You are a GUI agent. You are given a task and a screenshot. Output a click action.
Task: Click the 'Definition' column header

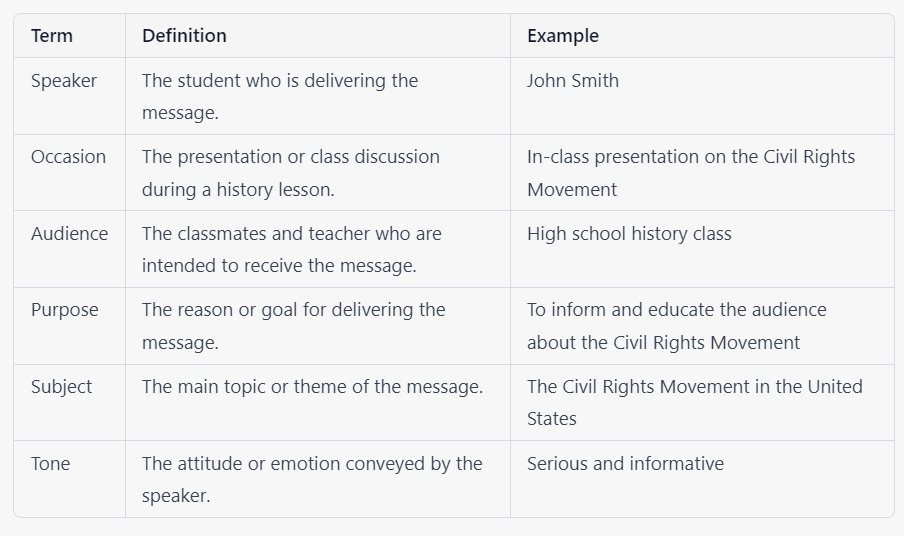tap(184, 36)
